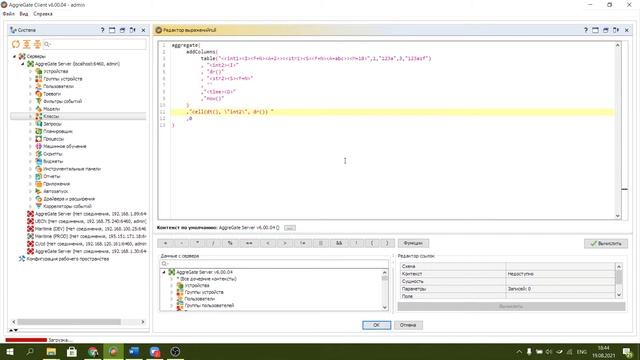The width and height of the screenshot is (640, 360).
Task: Open the Справка menu
Action: tap(43, 14)
